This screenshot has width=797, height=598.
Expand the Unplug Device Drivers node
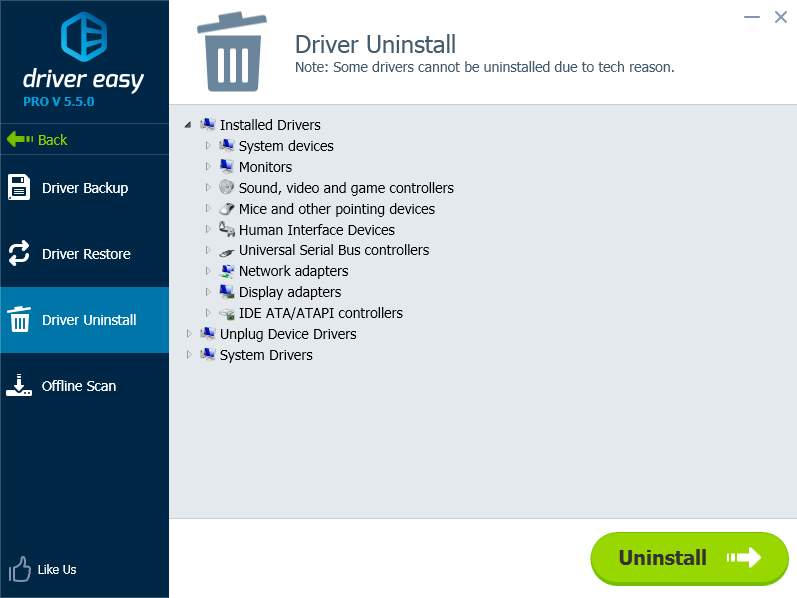point(189,334)
